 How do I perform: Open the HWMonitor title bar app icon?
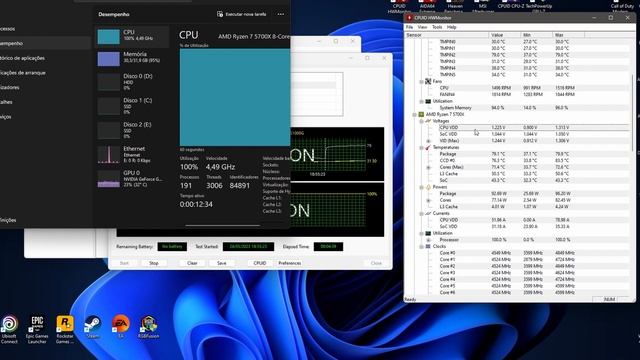point(409,18)
